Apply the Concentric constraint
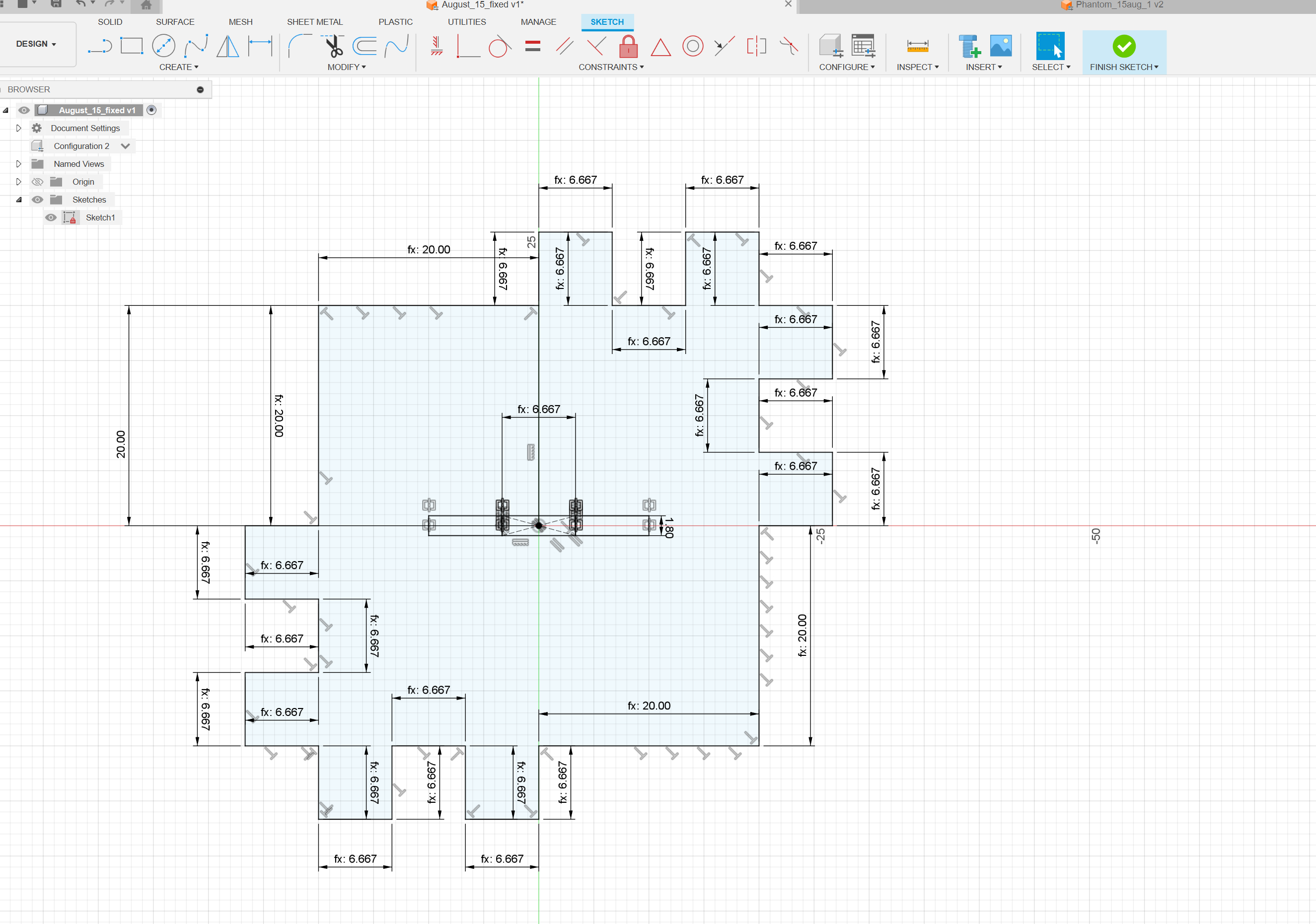Viewport: 1316px width, 924px height. (692, 46)
